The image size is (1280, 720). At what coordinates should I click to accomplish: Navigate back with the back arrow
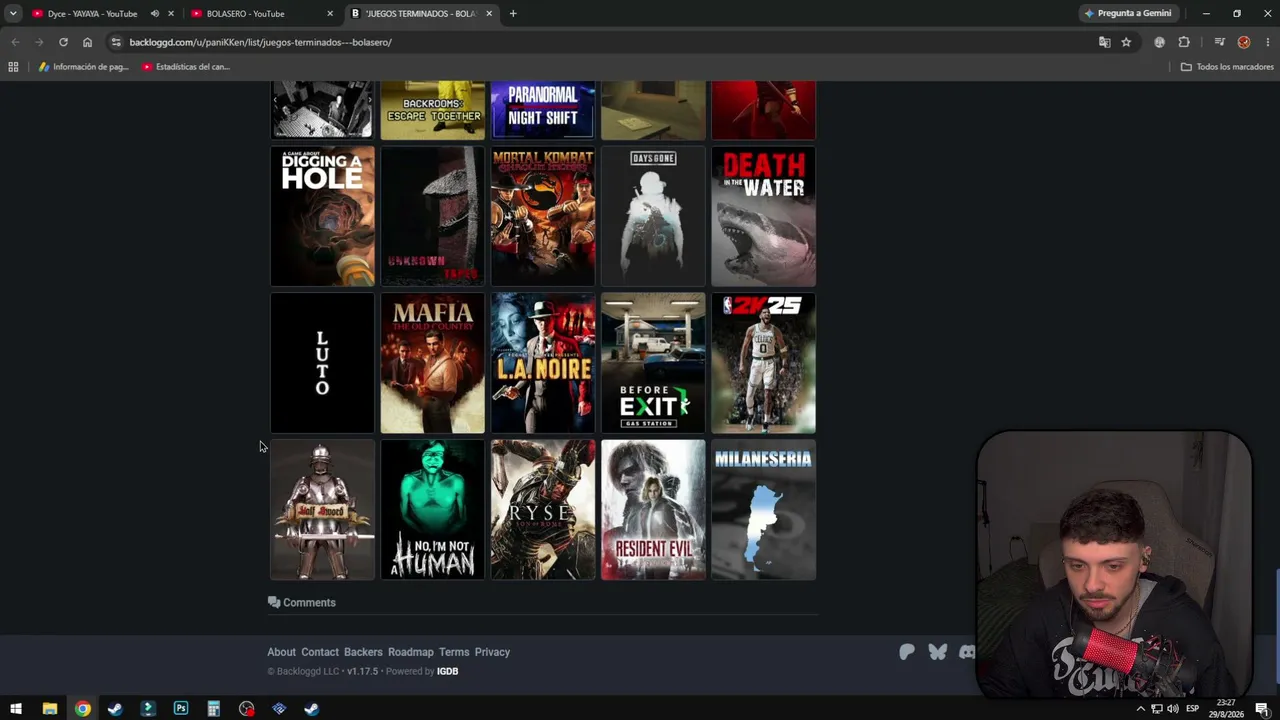pyautogui.click(x=15, y=42)
